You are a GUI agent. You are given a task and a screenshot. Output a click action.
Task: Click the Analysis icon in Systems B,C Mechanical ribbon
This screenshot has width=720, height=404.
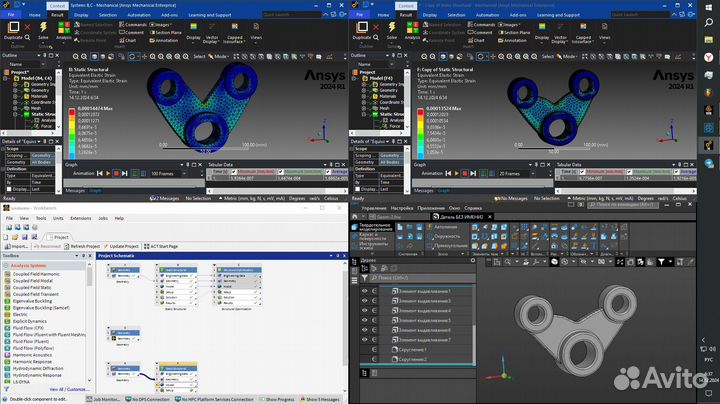pos(64,28)
